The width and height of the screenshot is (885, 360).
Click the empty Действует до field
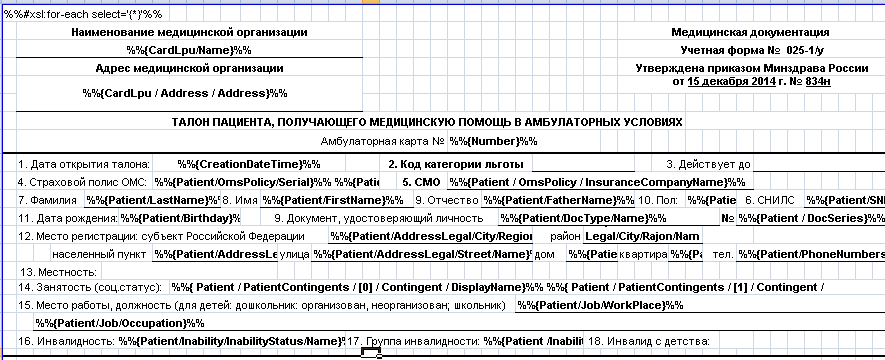tap(819, 164)
